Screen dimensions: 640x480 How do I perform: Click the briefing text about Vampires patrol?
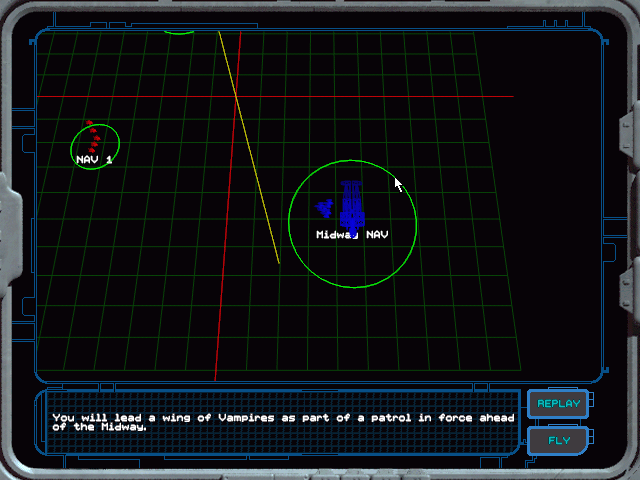click(x=283, y=422)
